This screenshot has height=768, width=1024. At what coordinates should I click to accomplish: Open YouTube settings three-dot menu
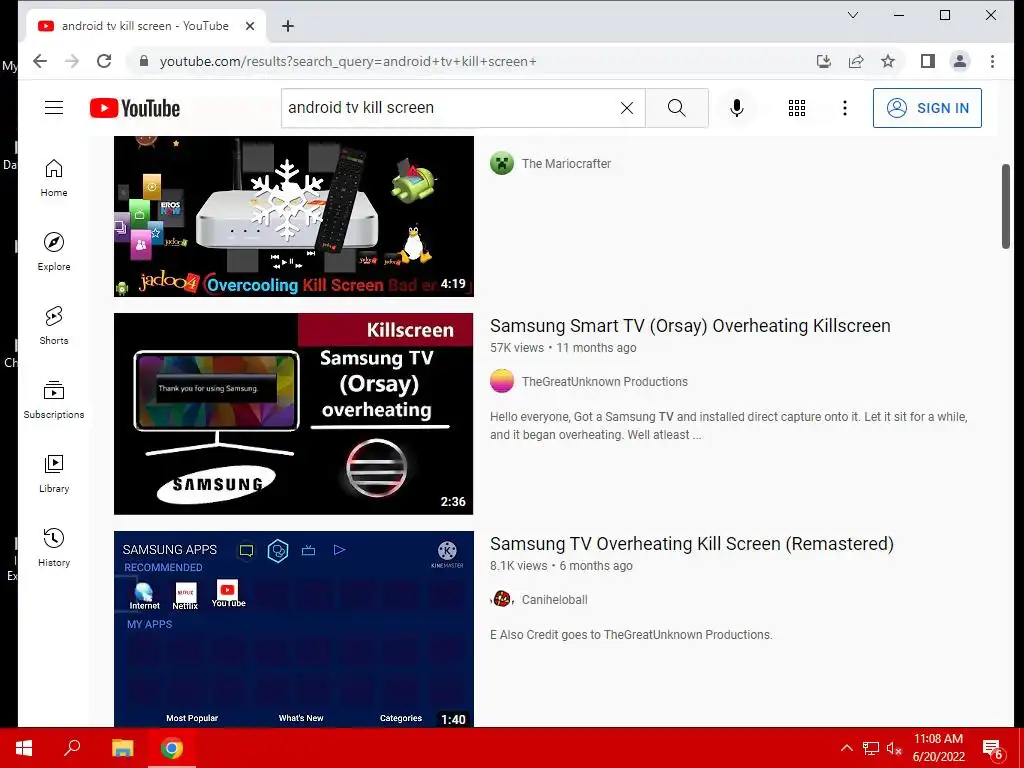point(844,108)
